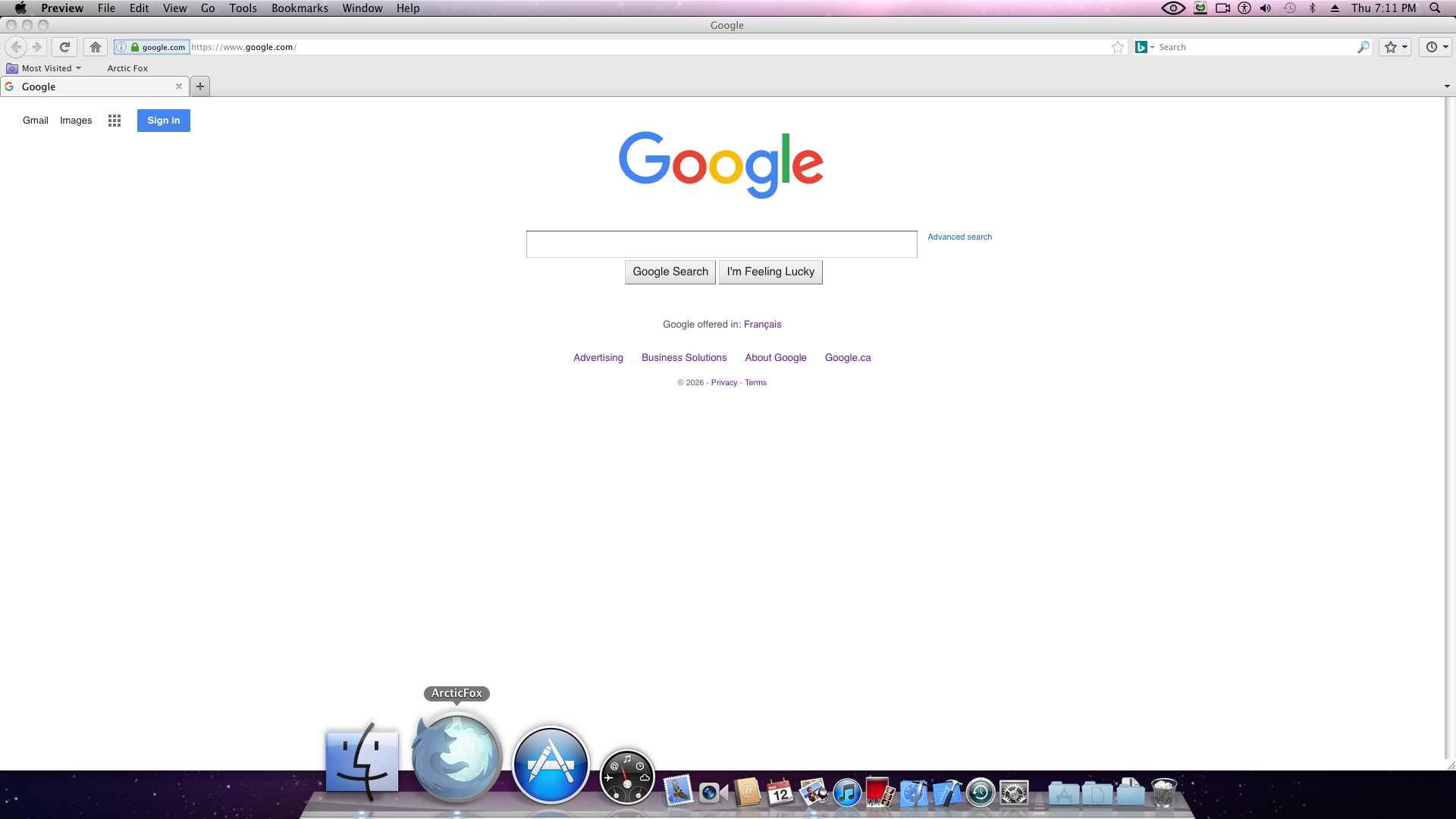1456x819 pixels.
Task: Open Time Machine from the Dock
Action: [981, 793]
